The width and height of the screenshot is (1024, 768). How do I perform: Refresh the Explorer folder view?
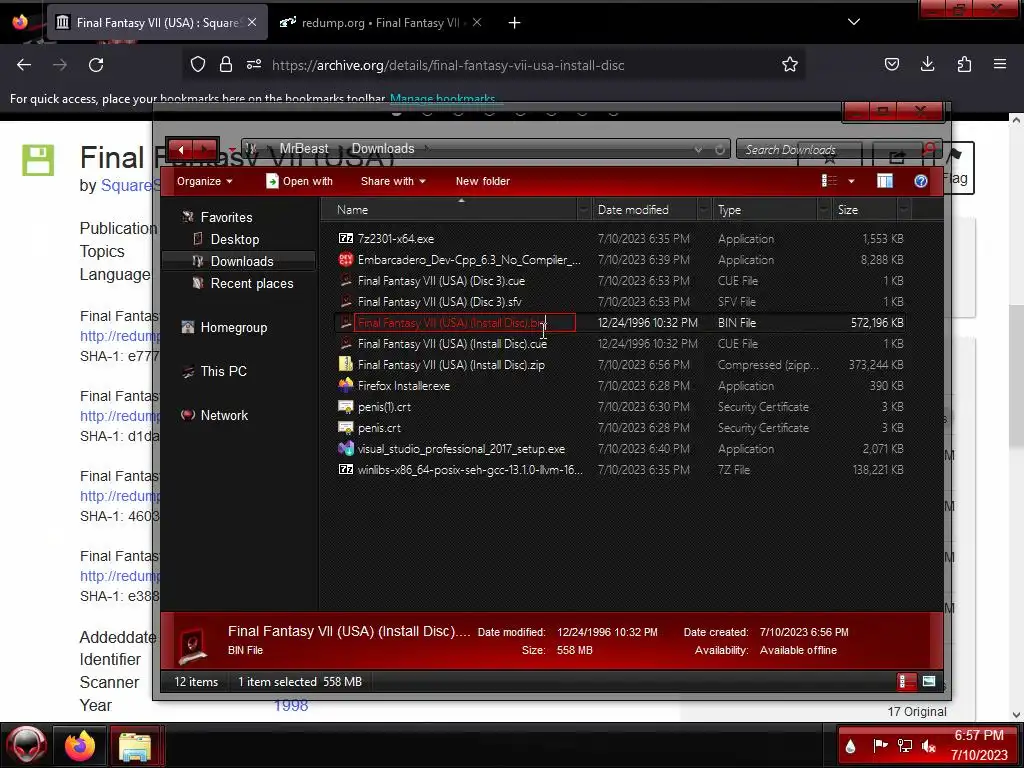(720, 150)
